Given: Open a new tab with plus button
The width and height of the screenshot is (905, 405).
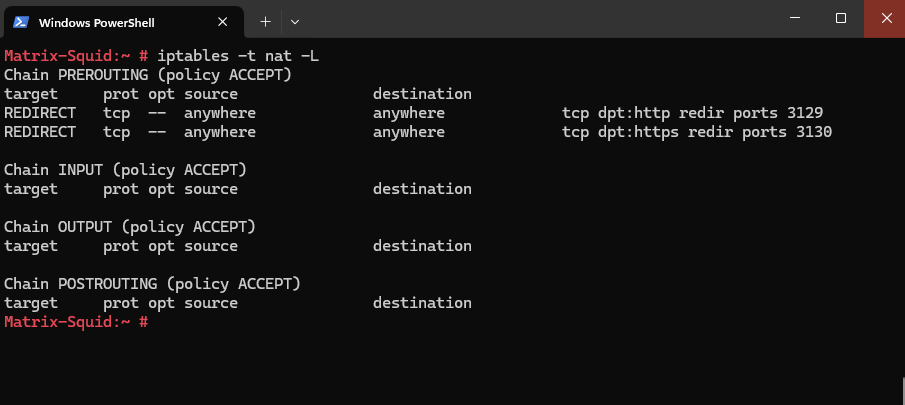Looking at the screenshot, I should [265, 22].
